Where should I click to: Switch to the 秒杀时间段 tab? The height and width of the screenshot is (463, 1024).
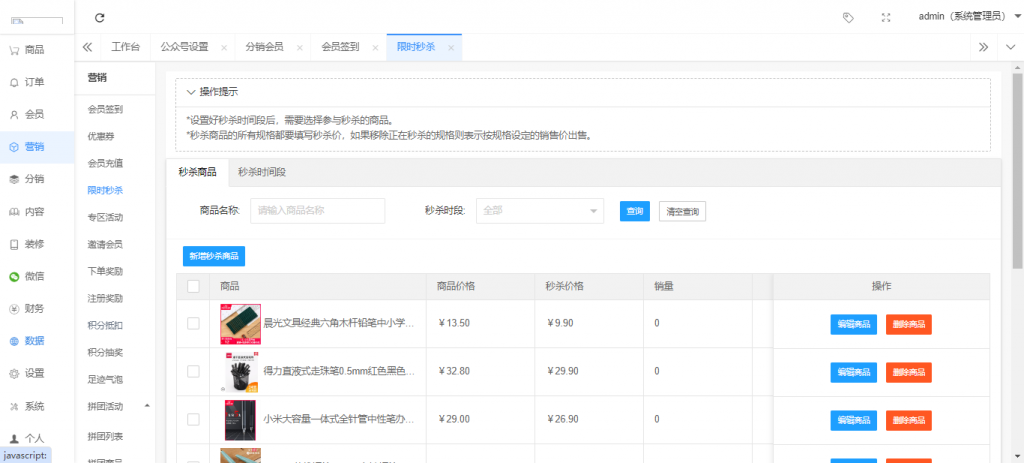(262, 172)
